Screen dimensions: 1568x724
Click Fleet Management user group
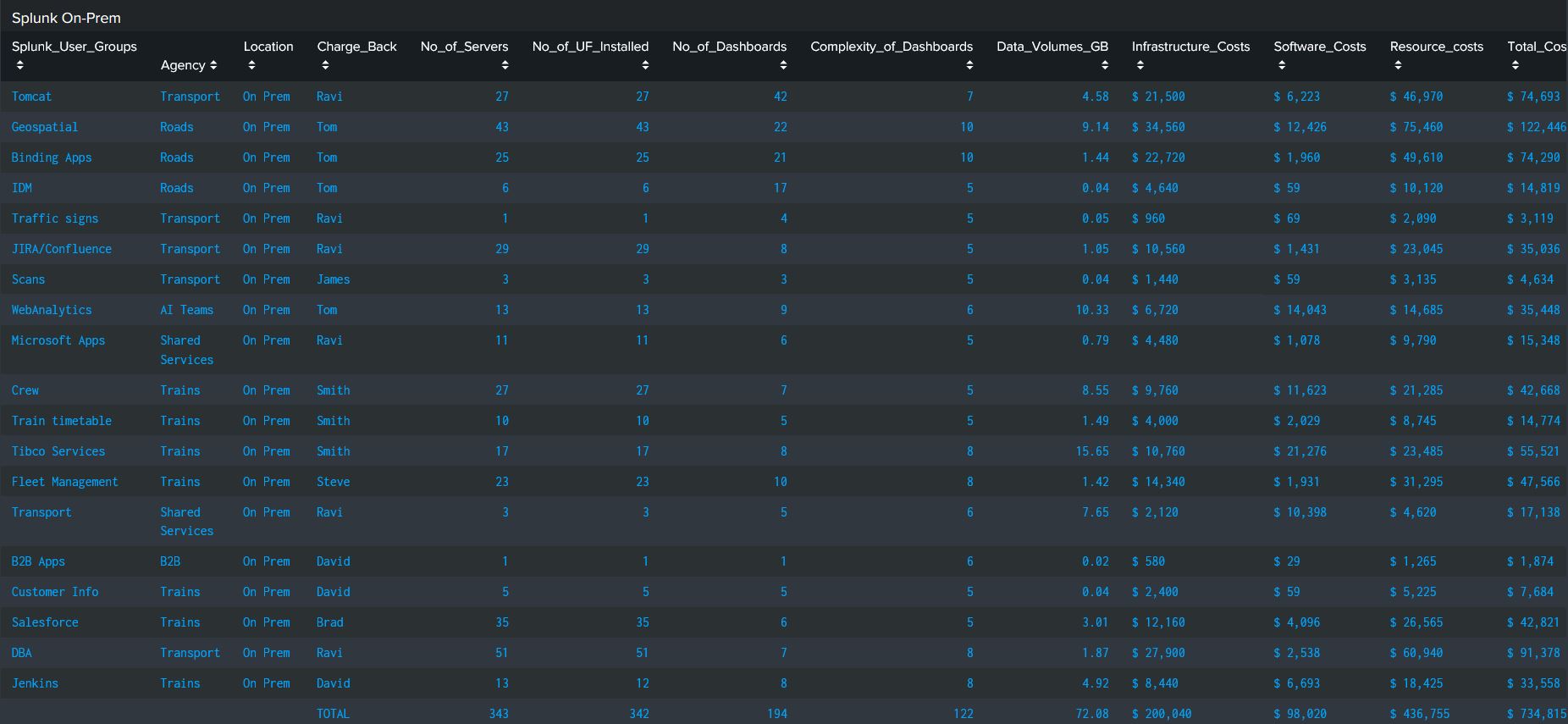(65, 482)
